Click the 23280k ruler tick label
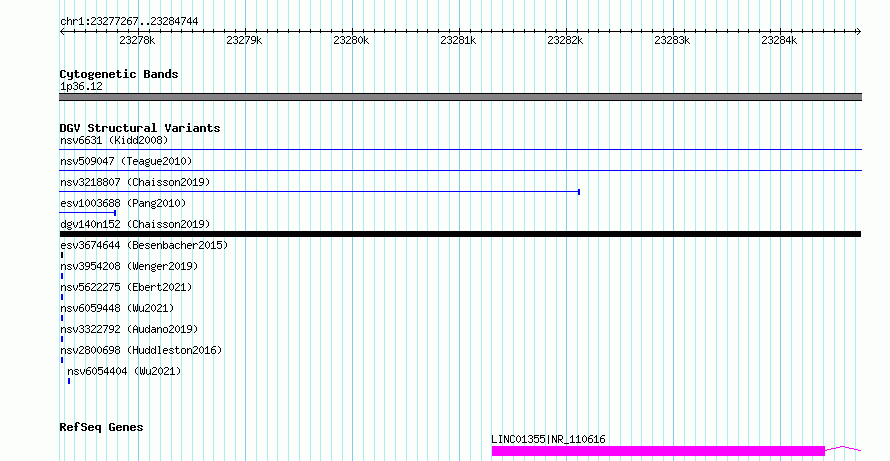Viewport: 890px width, 461px height. (351, 40)
